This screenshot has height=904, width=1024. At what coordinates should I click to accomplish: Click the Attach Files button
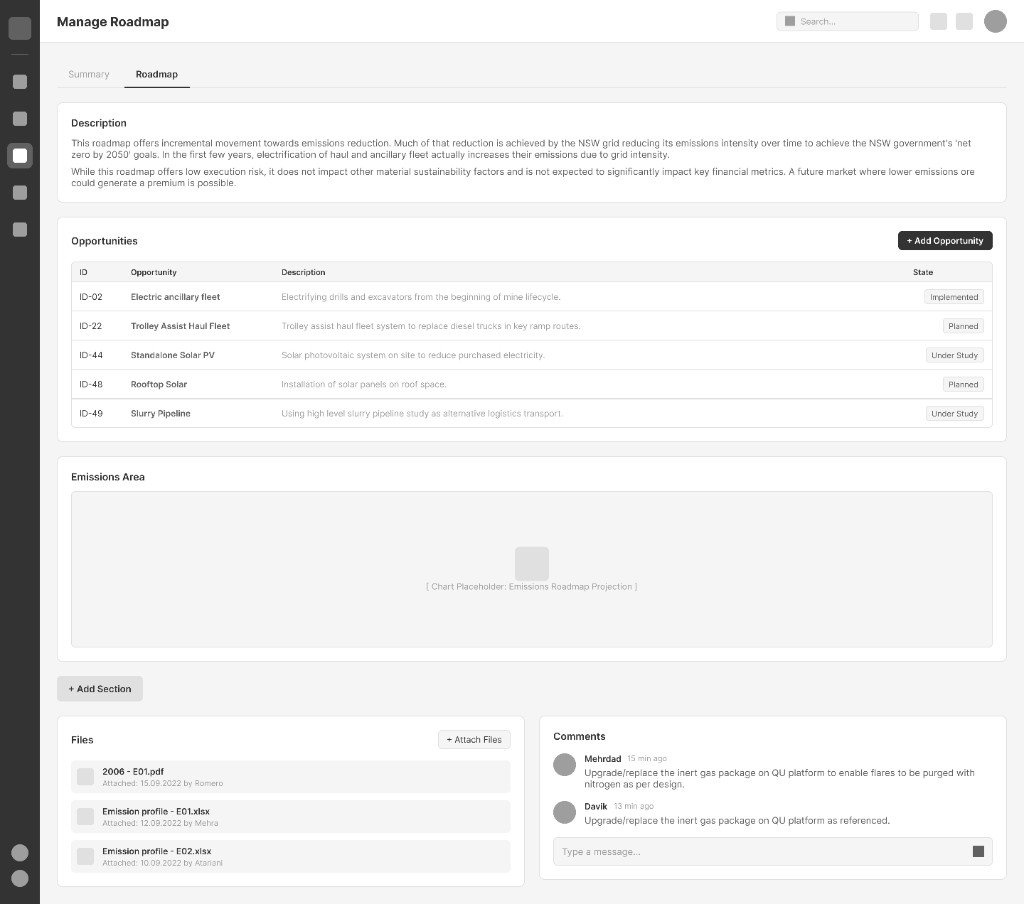tap(474, 739)
